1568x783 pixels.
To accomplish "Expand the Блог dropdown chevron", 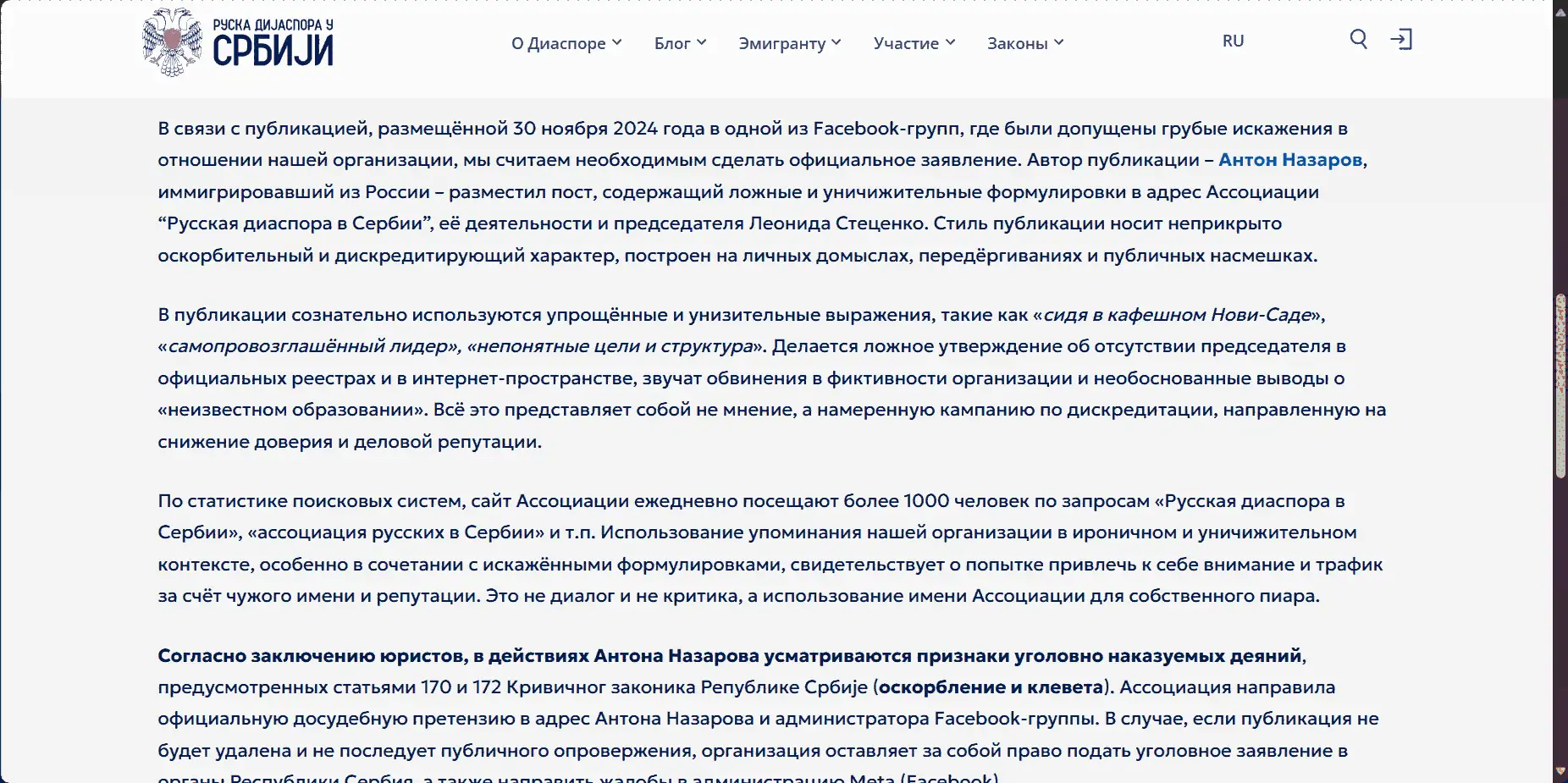I will coord(701,42).
